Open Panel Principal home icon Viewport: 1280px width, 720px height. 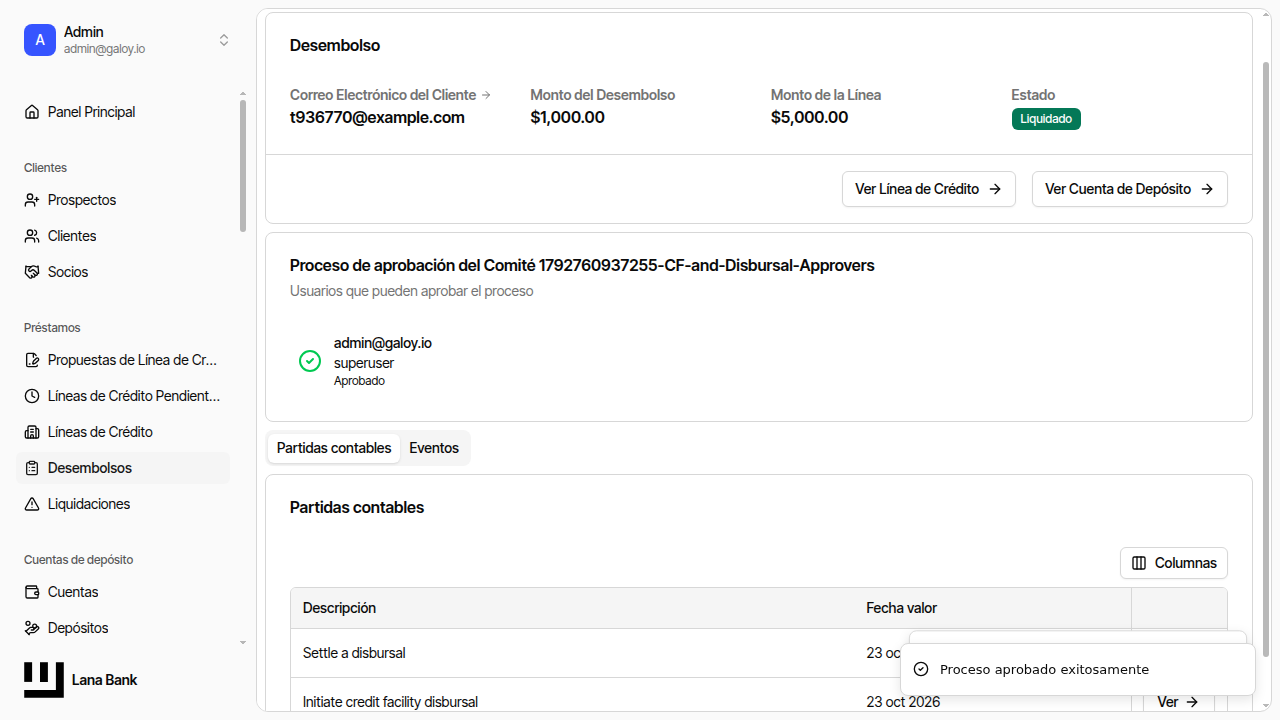click(32, 112)
